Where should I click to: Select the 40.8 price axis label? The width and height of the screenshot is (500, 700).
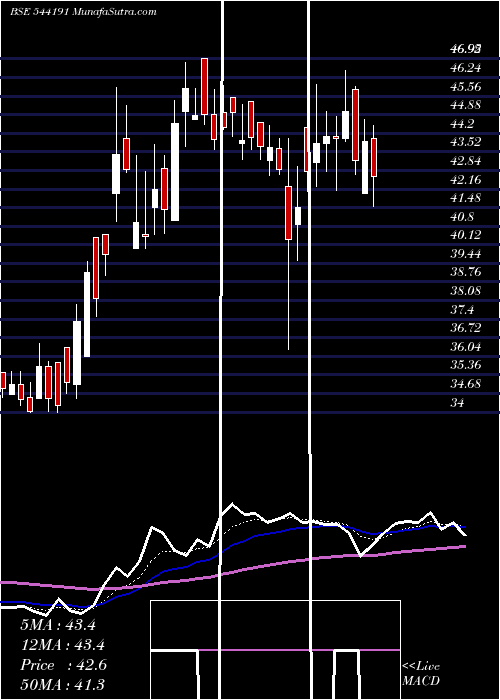[462, 217]
